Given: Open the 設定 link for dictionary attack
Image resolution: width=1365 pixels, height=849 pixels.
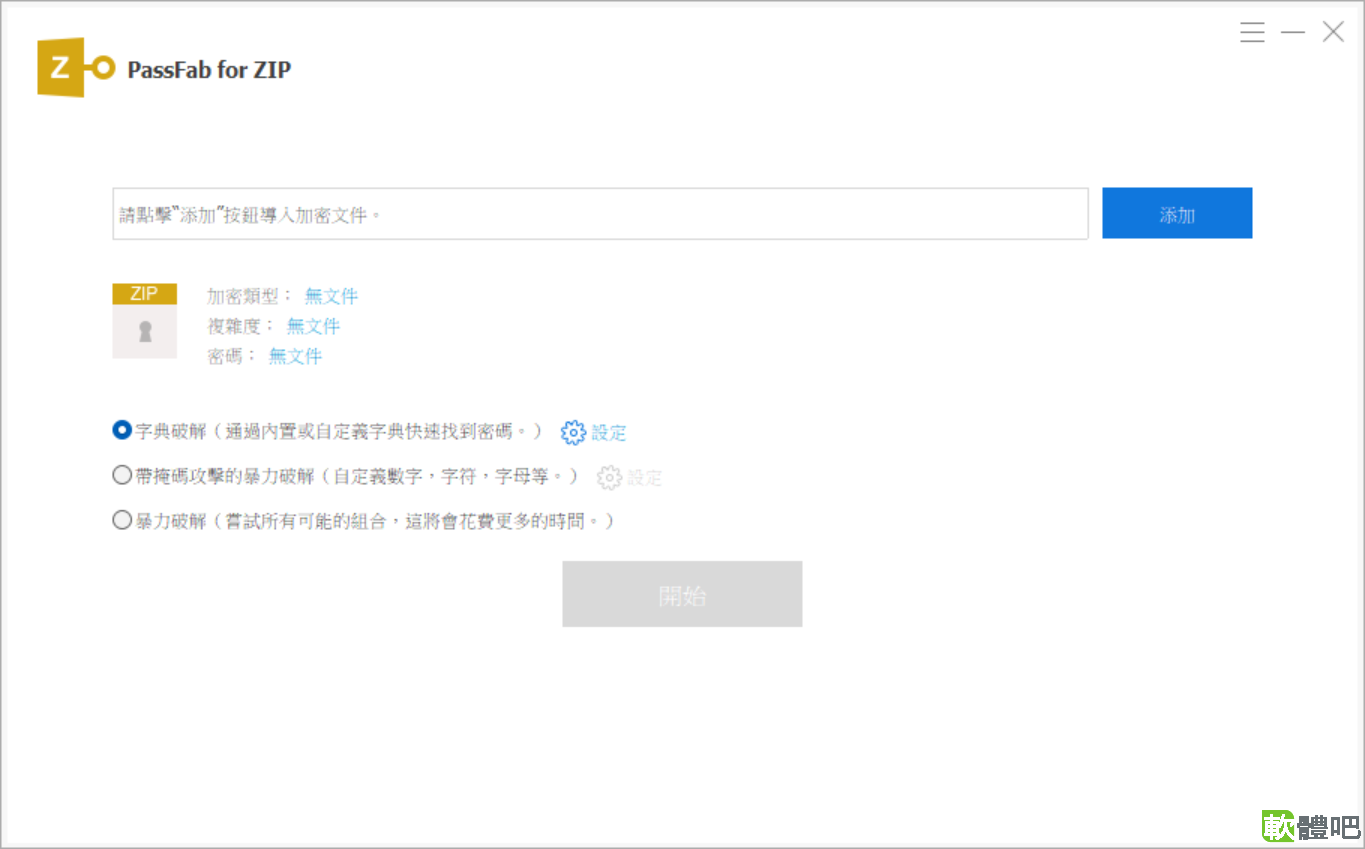Looking at the screenshot, I should coord(609,433).
